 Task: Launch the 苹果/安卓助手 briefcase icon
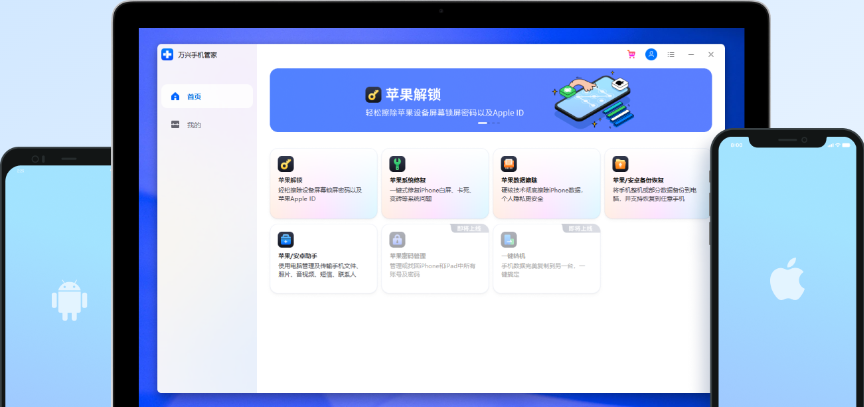[286, 240]
